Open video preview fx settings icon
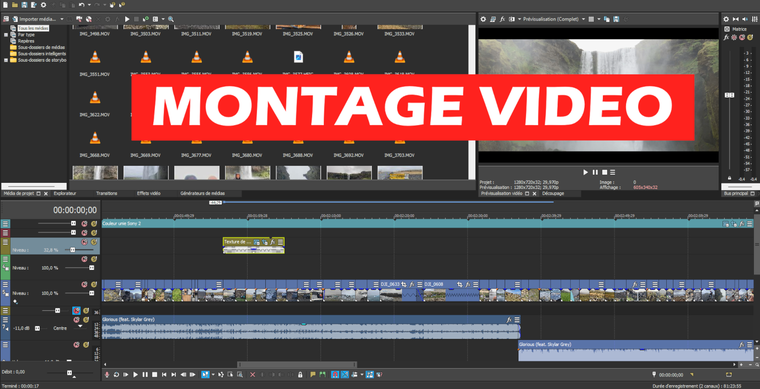 502,19
